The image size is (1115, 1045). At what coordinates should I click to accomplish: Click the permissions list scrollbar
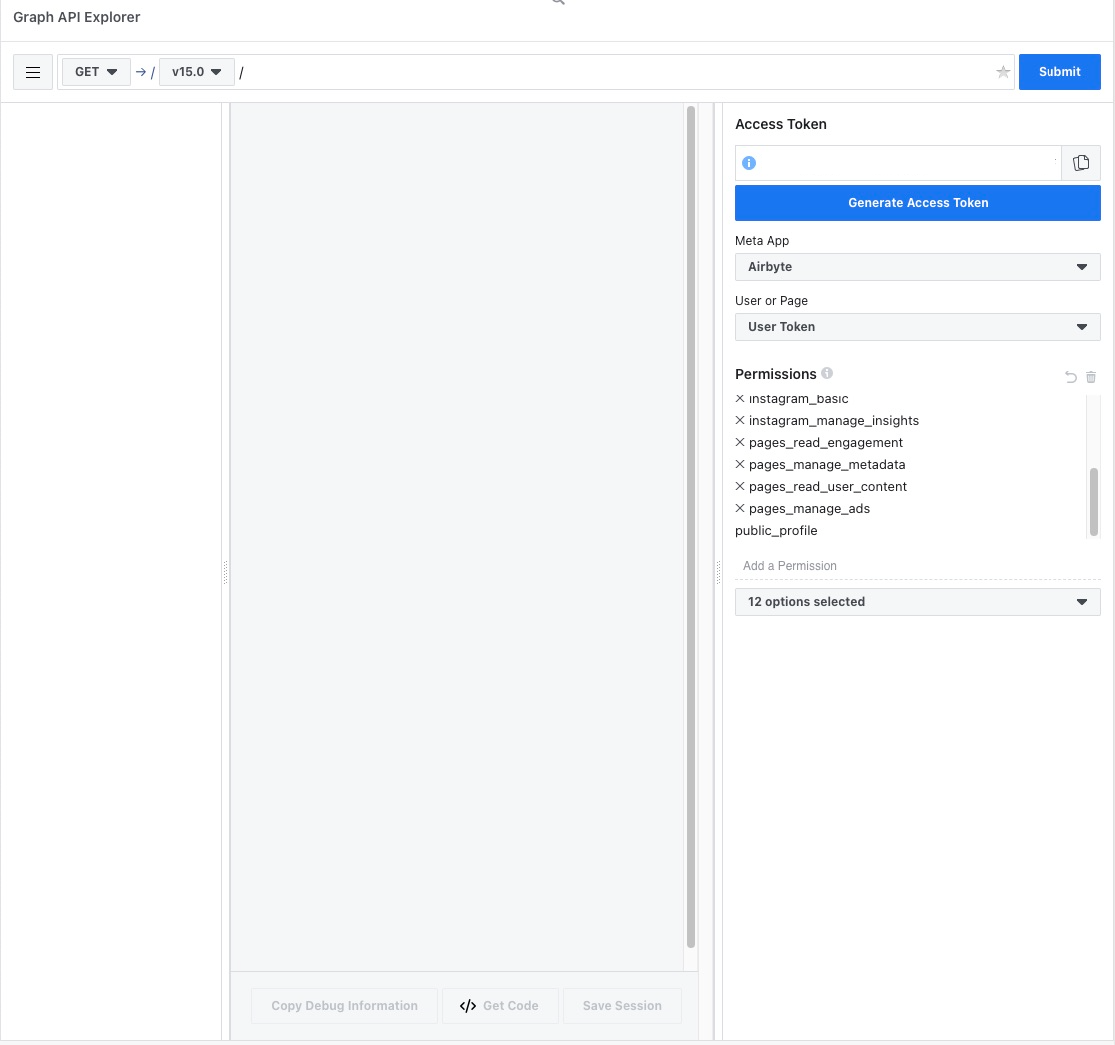[x=1093, y=500]
